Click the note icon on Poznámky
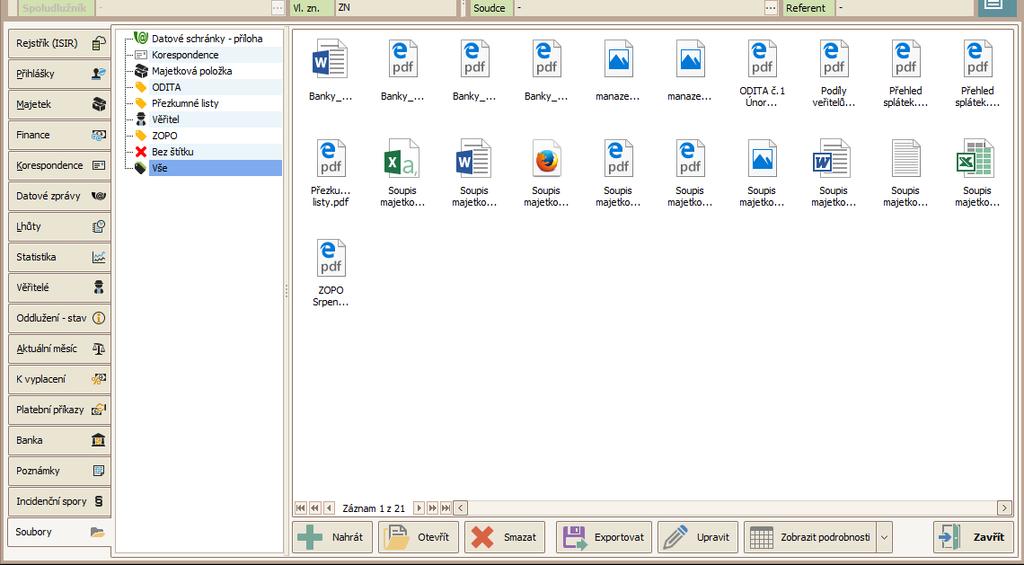 [x=99, y=470]
